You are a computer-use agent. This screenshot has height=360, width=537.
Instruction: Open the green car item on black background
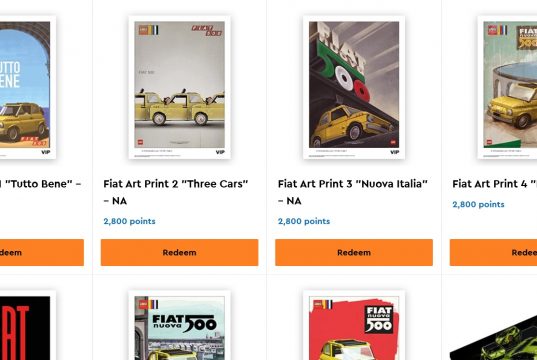[493, 337]
